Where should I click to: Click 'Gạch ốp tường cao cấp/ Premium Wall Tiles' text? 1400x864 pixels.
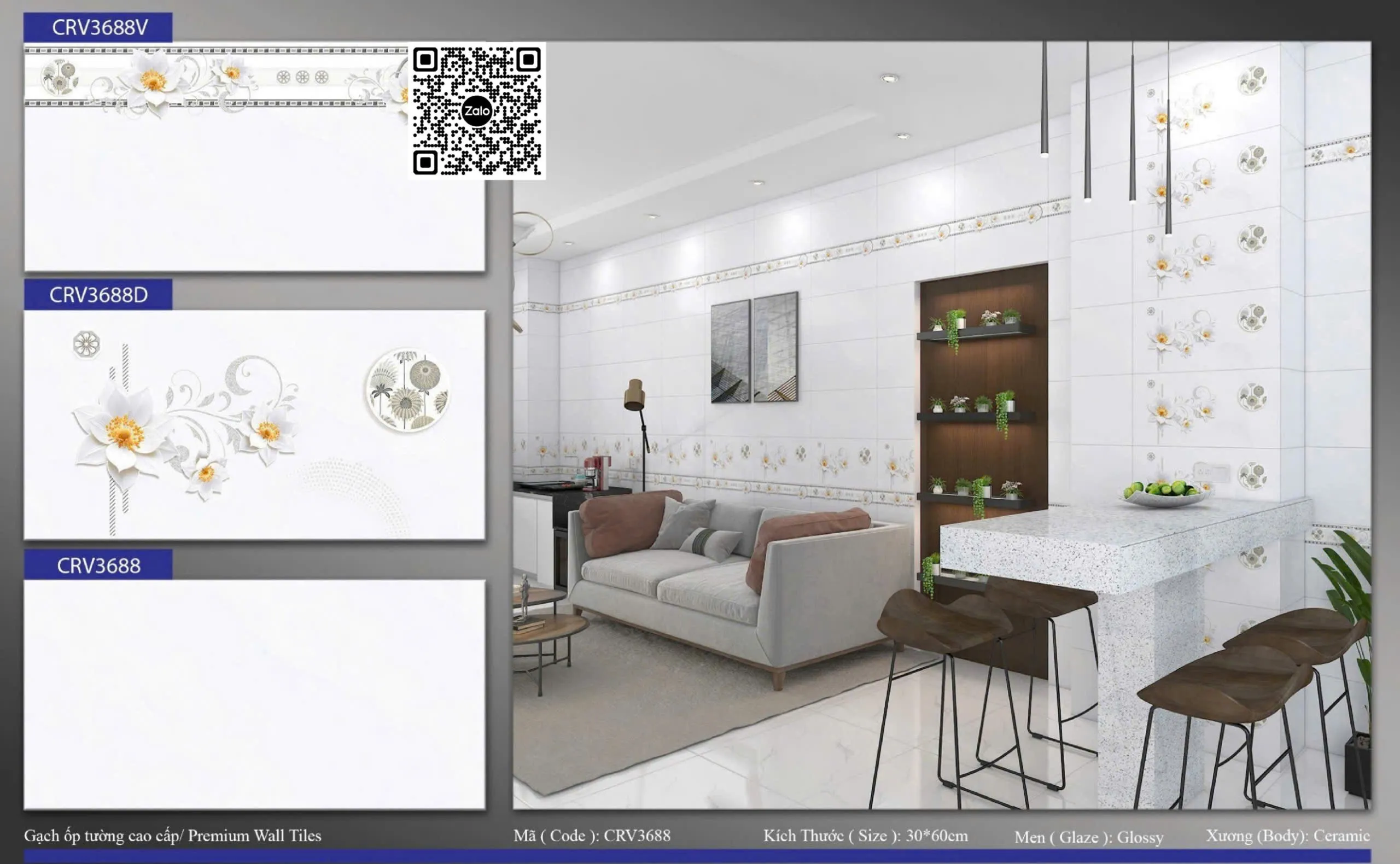click(x=173, y=836)
